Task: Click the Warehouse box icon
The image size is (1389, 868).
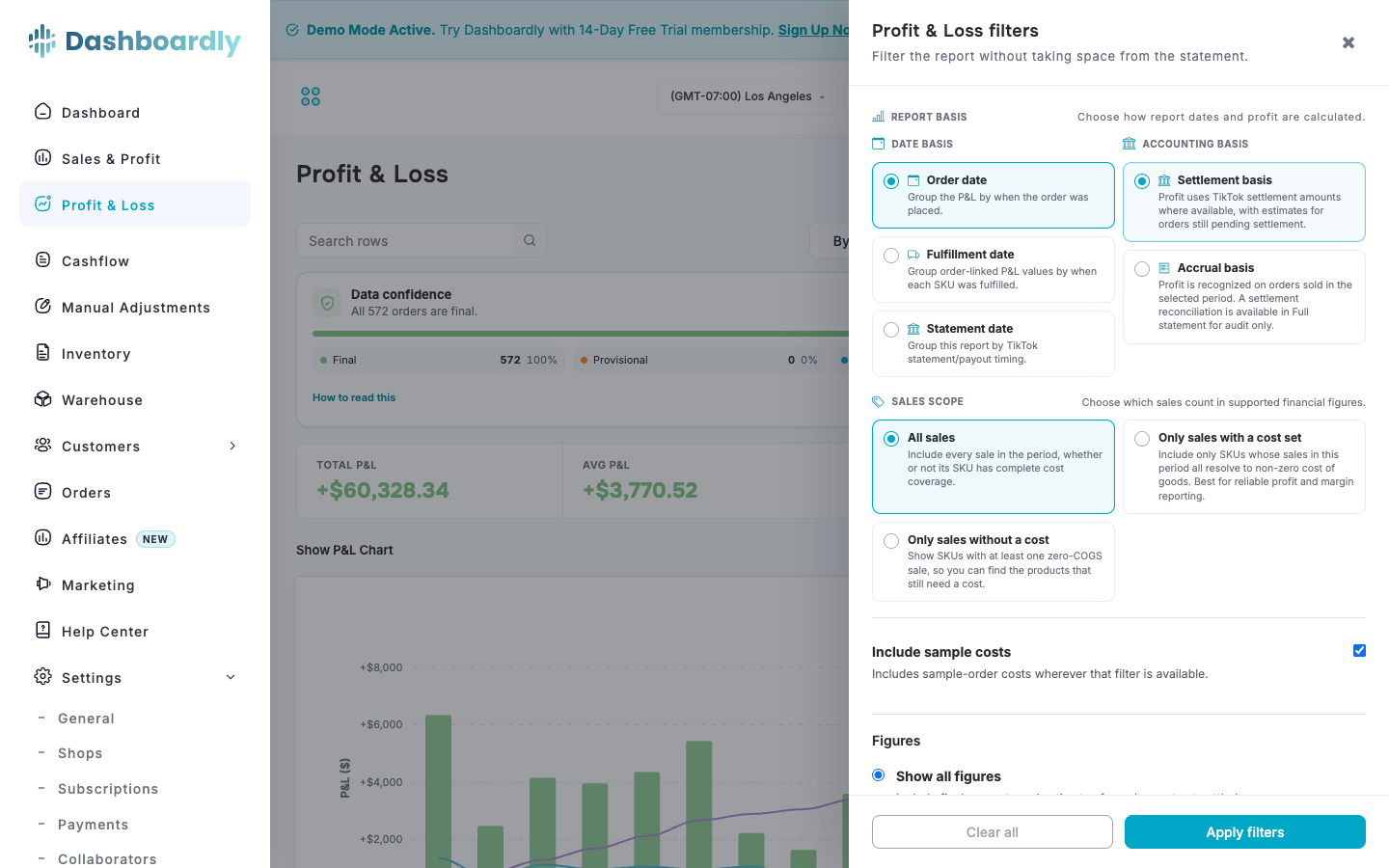Action: pyautogui.click(x=42, y=398)
